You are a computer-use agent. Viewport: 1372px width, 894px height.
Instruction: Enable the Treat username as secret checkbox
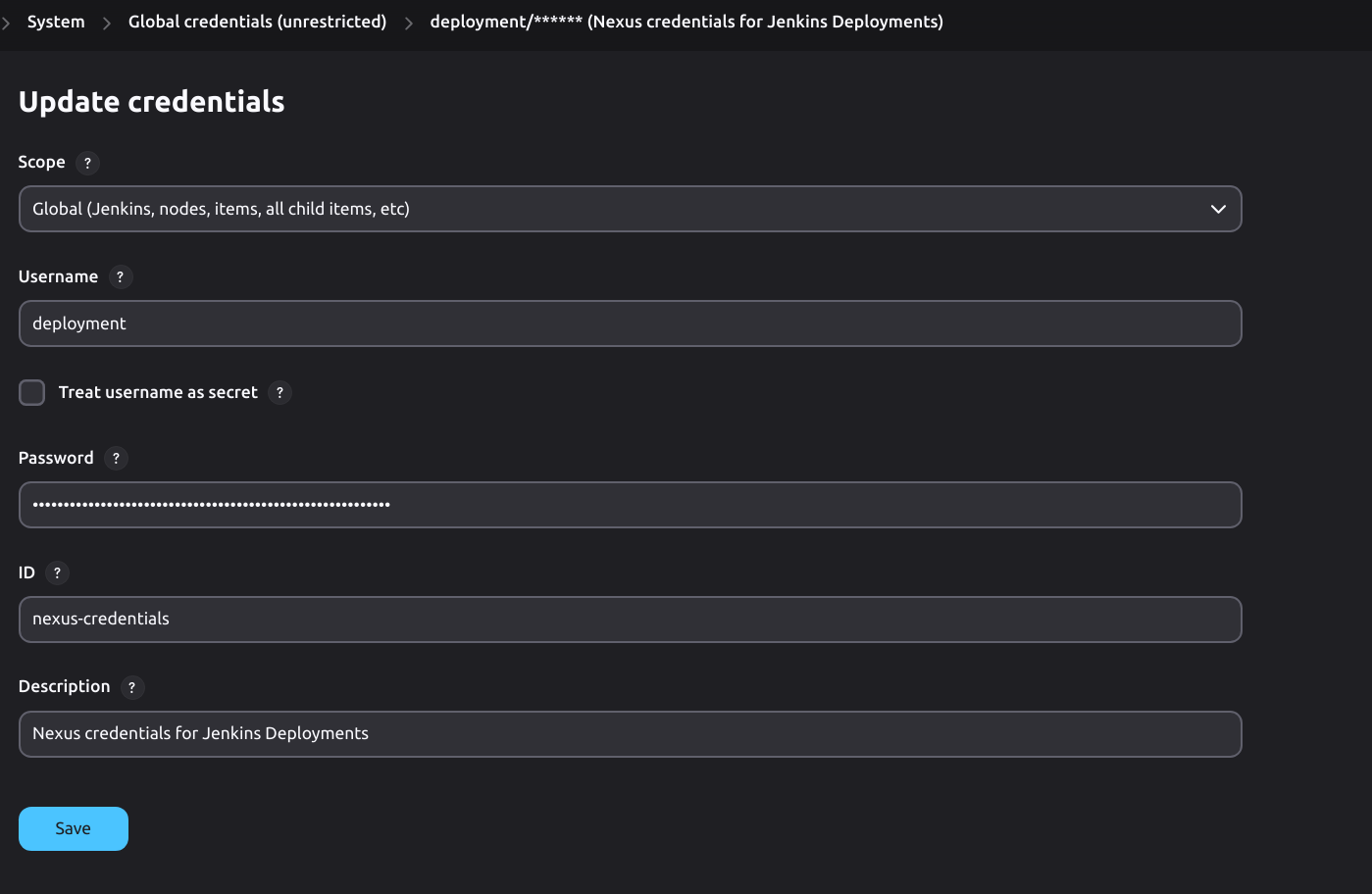click(x=32, y=393)
